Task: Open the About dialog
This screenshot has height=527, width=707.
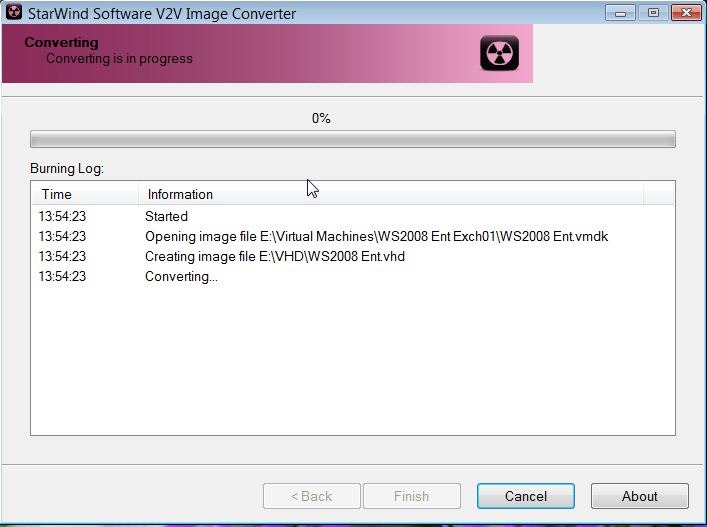Action: click(x=640, y=496)
